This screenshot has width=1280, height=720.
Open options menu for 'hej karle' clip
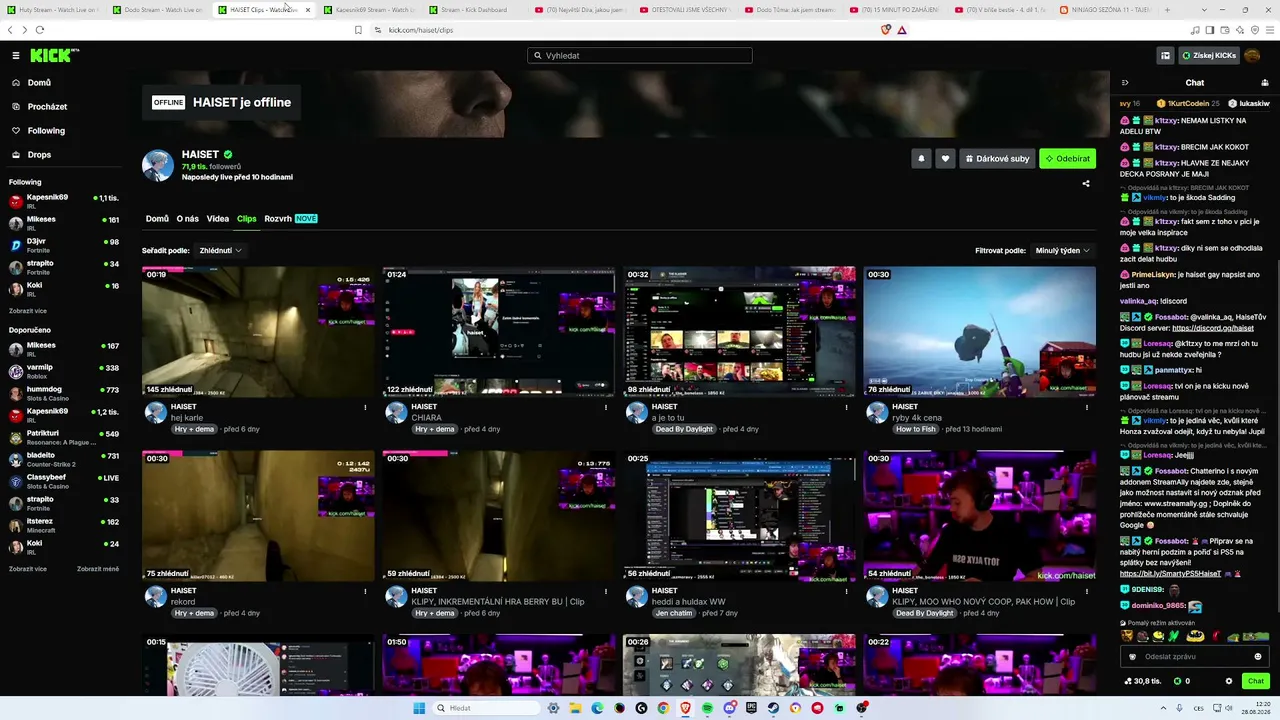click(x=365, y=407)
